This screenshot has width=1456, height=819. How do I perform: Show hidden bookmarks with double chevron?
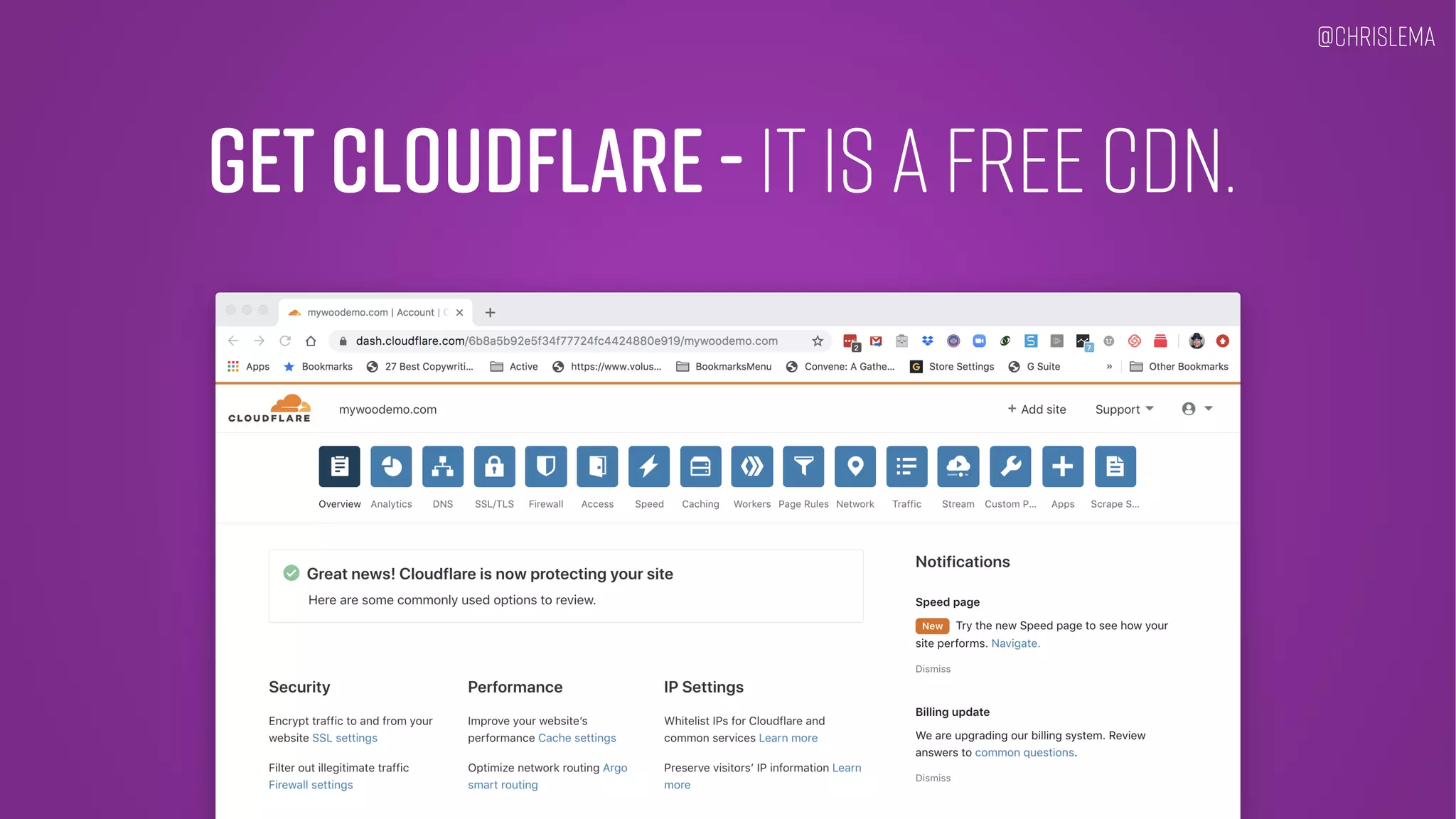pos(1109,367)
